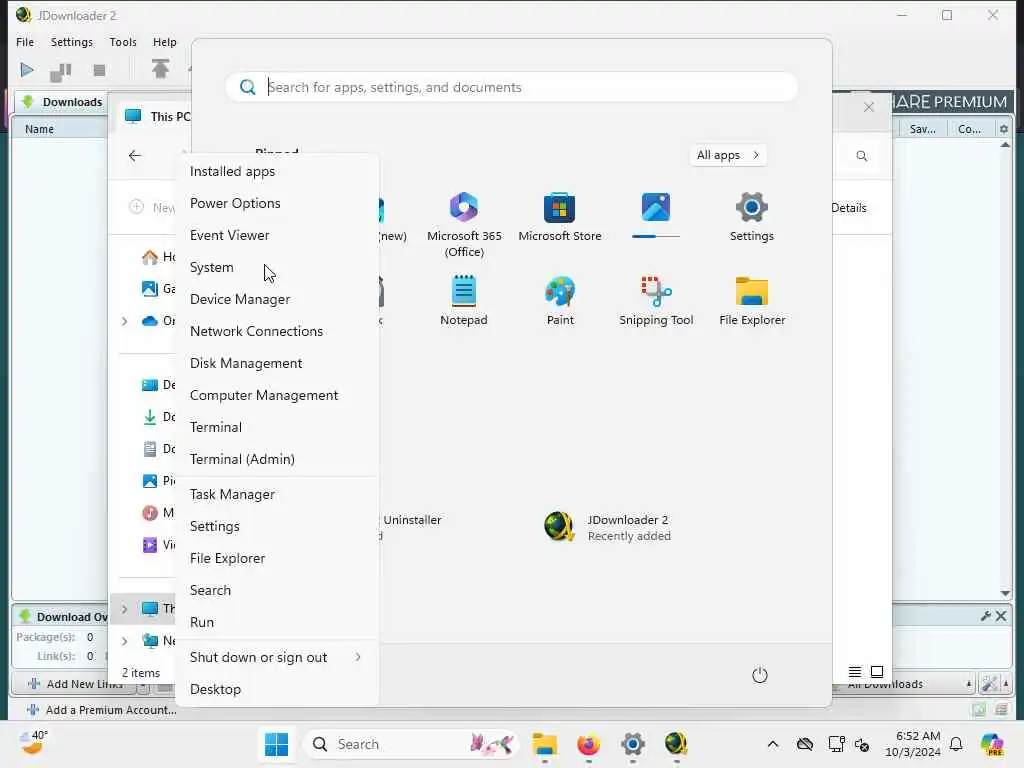Open JDownloader icon on the taskbar

(676, 744)
